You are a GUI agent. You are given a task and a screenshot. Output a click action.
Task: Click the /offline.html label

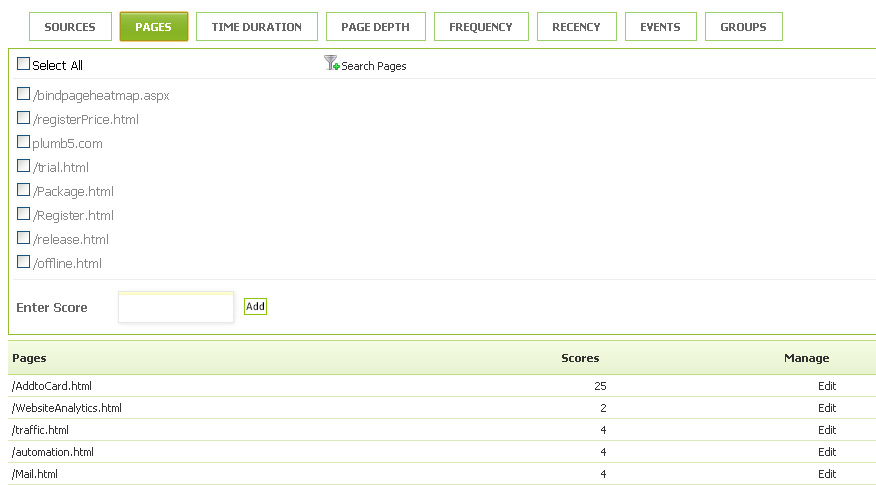[x=67, y=263]
